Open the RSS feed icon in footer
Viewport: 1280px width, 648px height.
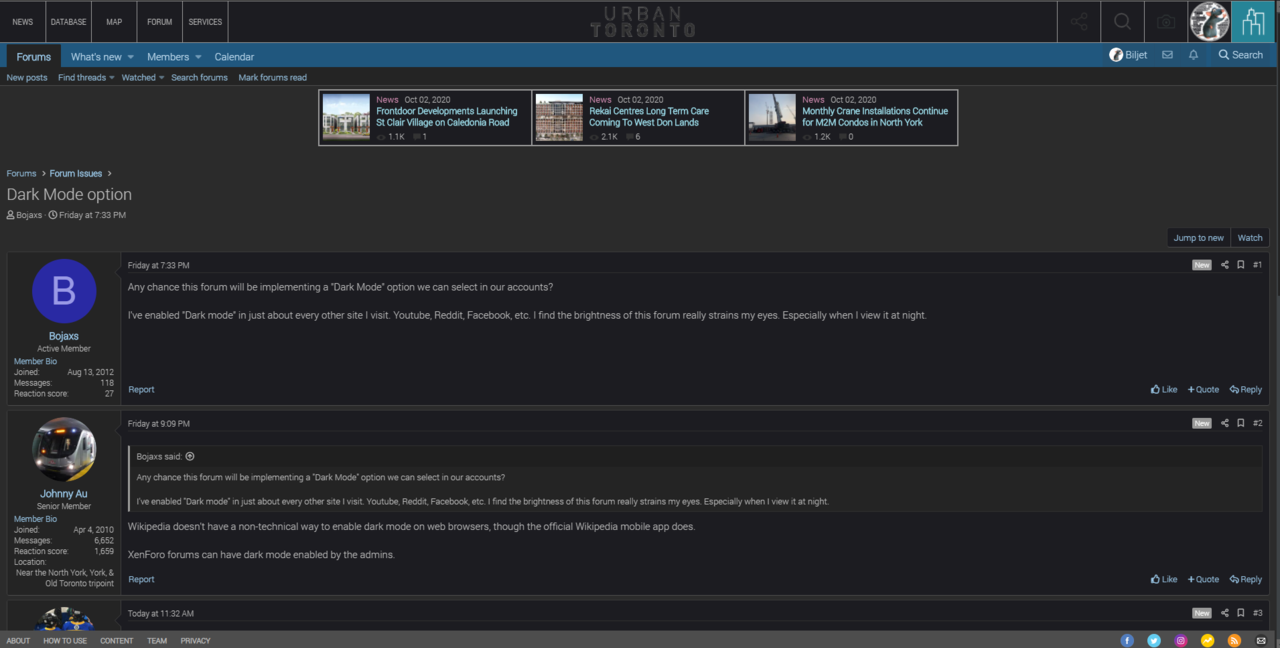(x=1234, y=640)
